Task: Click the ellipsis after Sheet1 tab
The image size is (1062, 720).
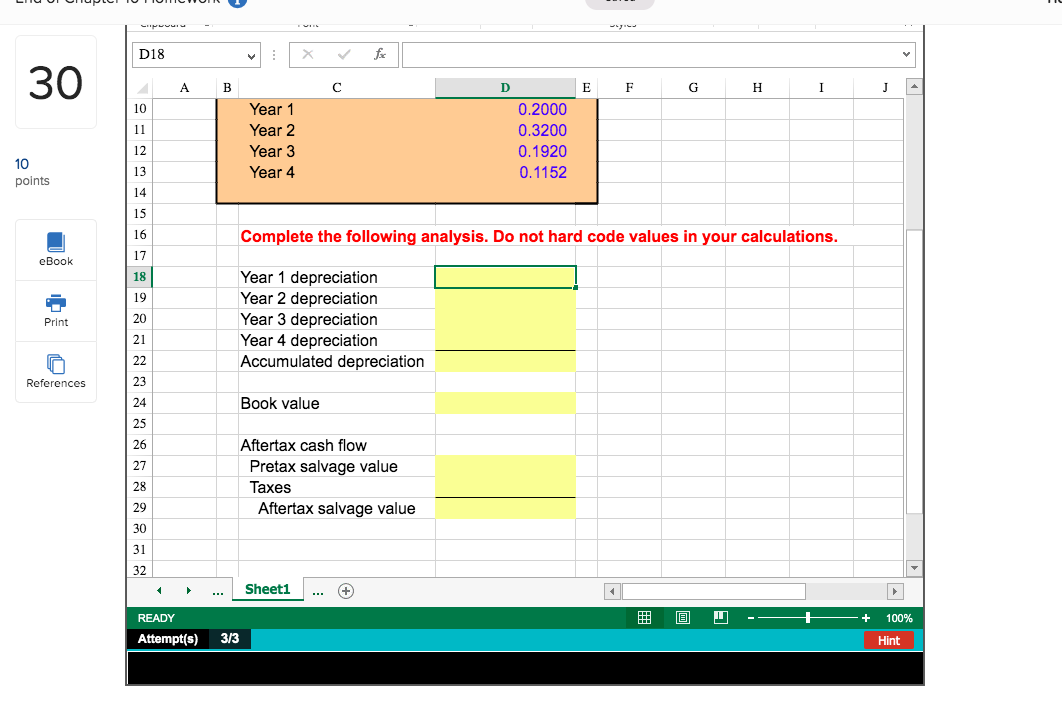Action: (318, 590)
